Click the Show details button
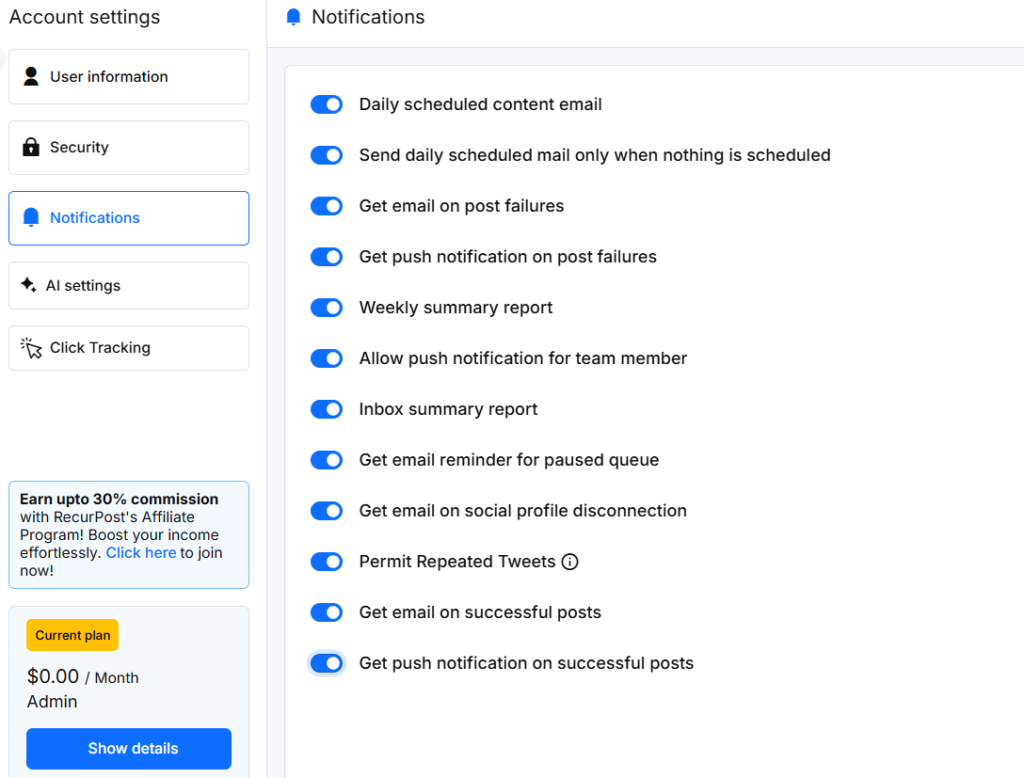 point(128,749)
